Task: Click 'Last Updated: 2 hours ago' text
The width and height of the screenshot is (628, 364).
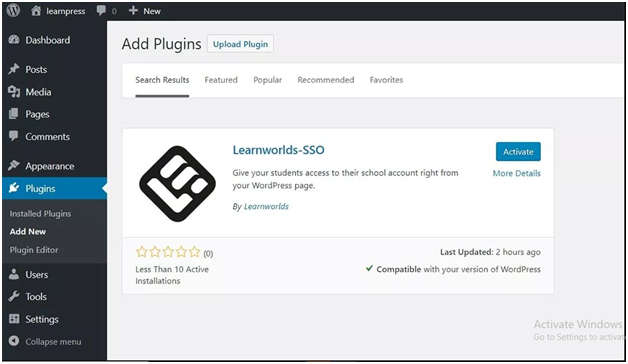Action: click(x=490, y=252)
